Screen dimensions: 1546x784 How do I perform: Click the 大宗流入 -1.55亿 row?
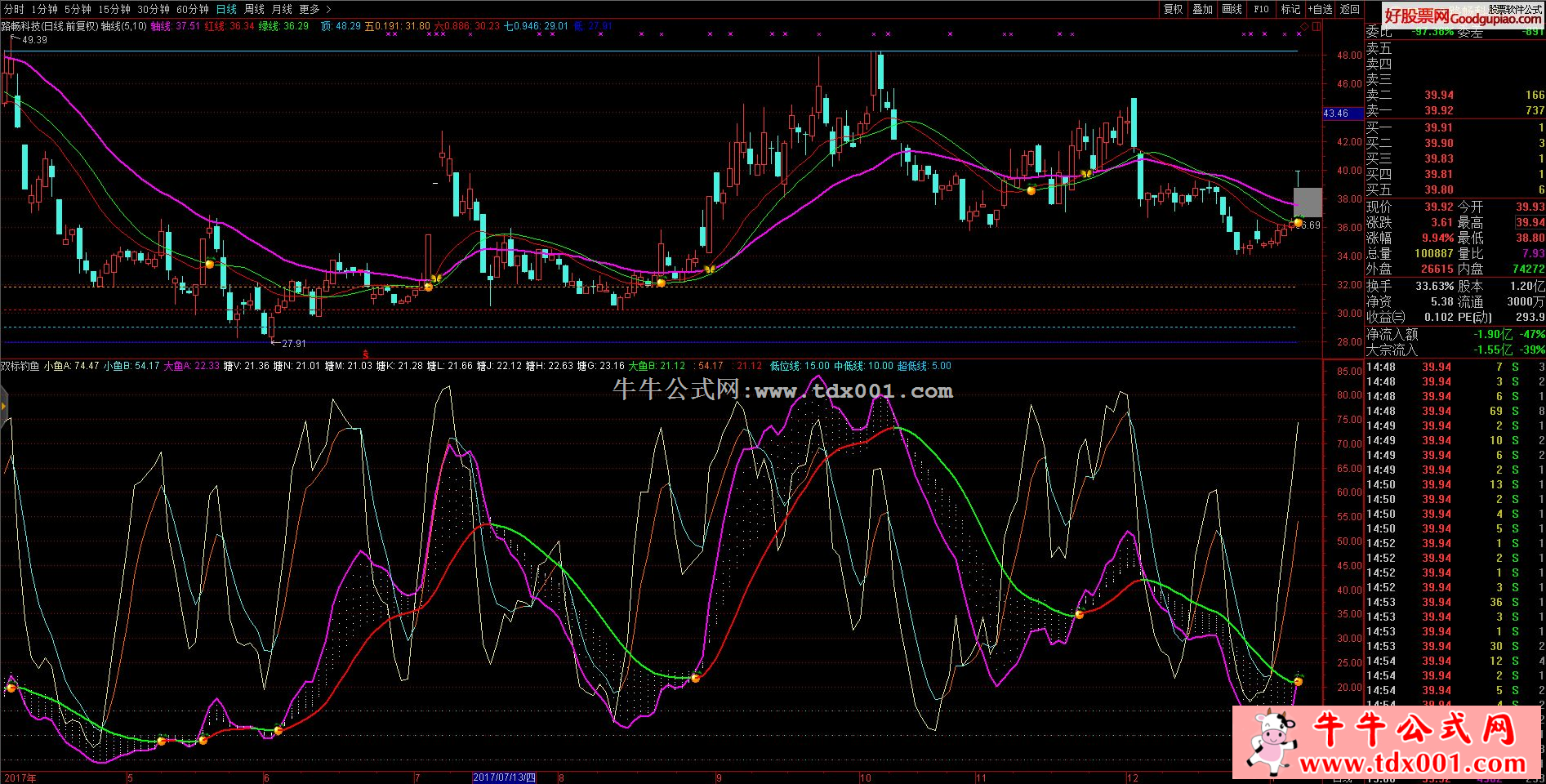1455,350
